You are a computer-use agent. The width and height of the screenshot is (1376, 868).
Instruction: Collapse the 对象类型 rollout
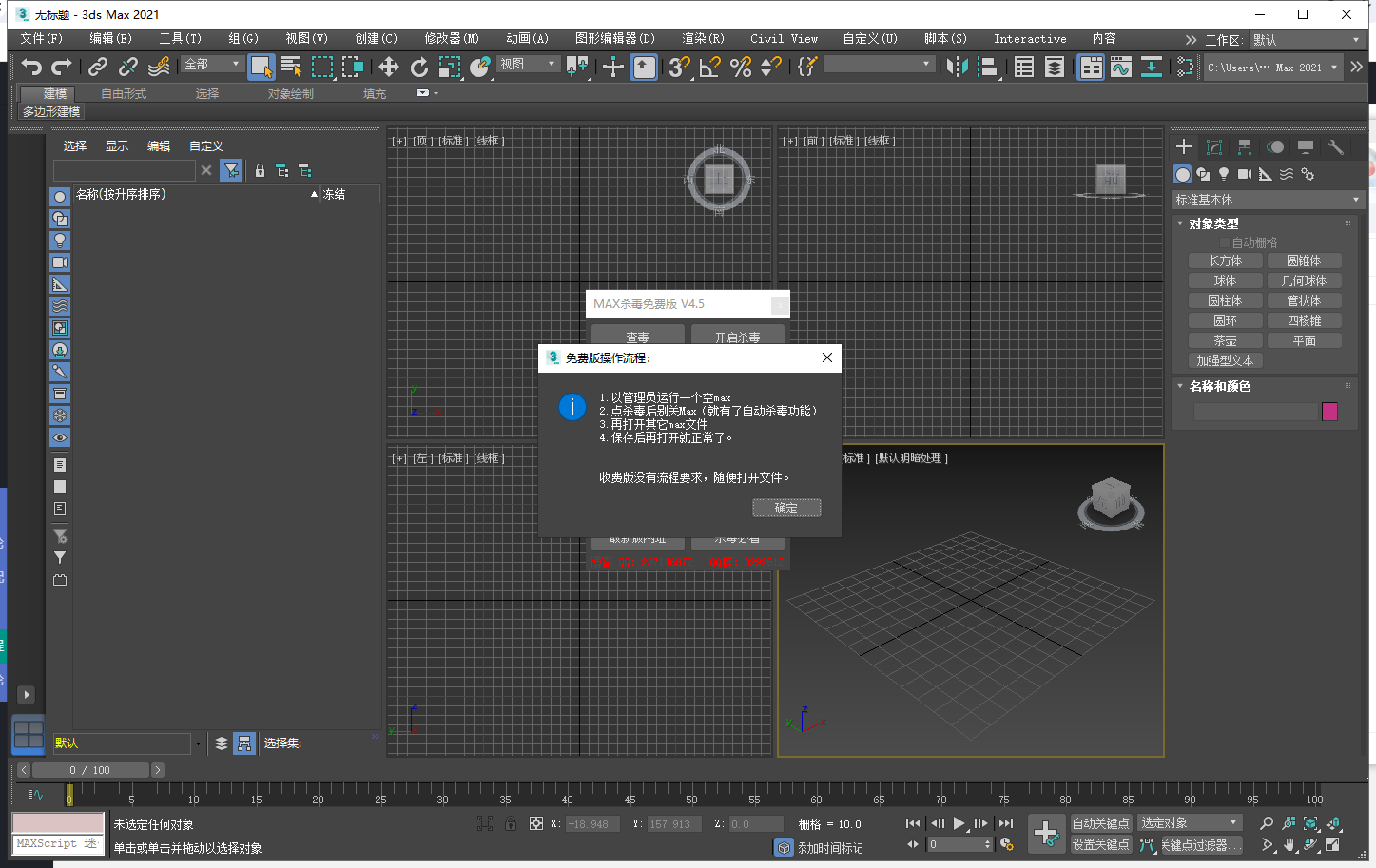tap(1180, 223)
